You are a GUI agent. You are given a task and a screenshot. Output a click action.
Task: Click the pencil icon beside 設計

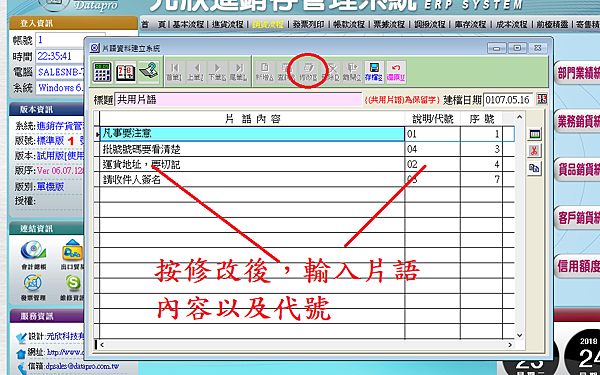(x=21, y=338)
